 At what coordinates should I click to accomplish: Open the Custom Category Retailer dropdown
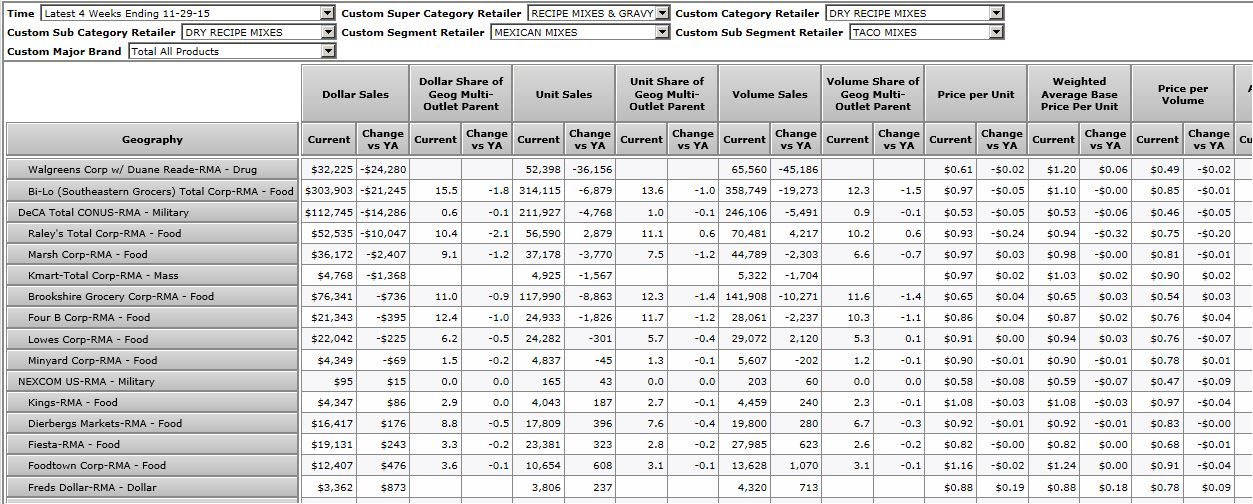point(995,13)
